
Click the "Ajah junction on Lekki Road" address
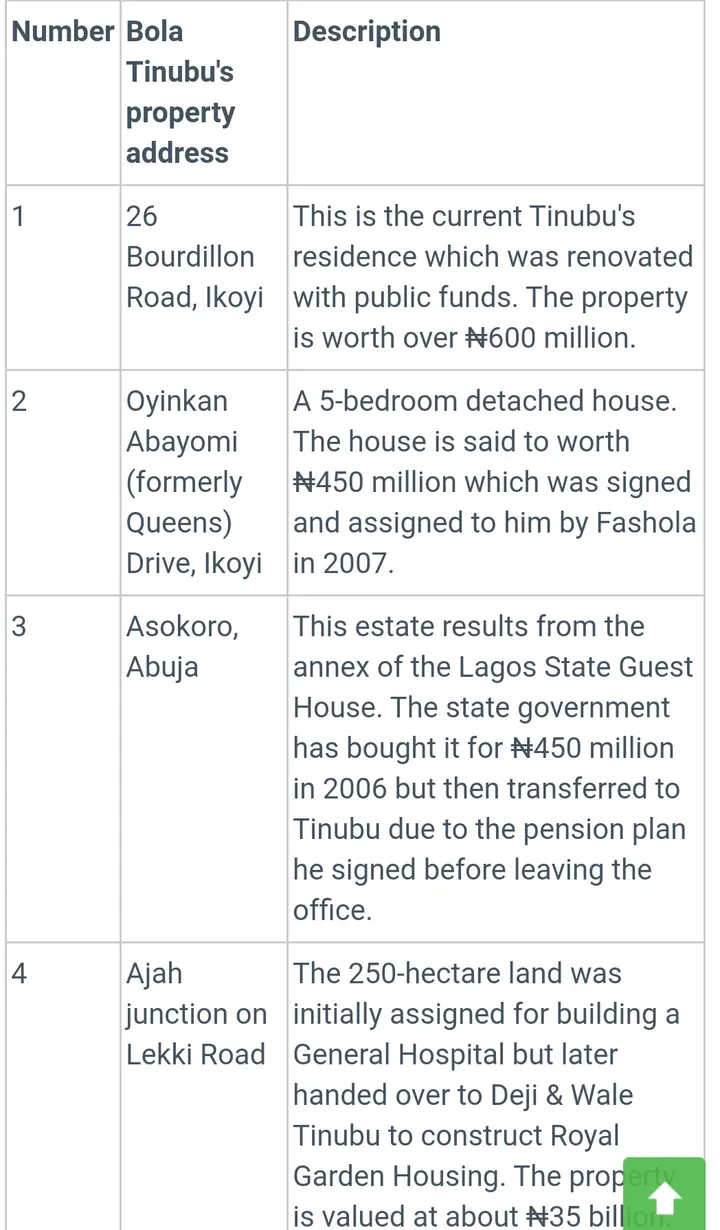click(x=196, y=1014)
